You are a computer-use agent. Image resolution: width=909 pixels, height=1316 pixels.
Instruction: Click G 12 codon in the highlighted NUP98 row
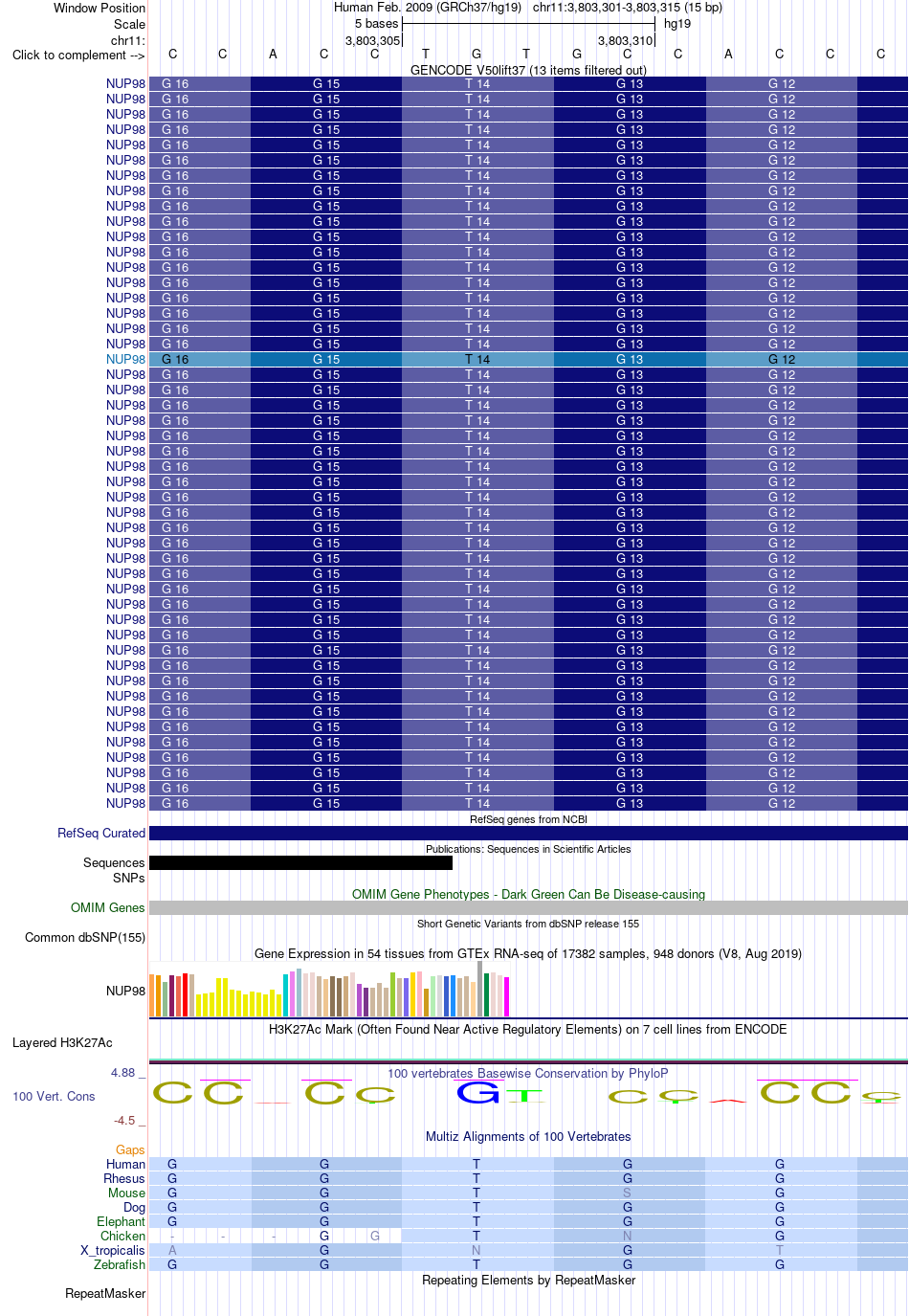coord(782,359)
